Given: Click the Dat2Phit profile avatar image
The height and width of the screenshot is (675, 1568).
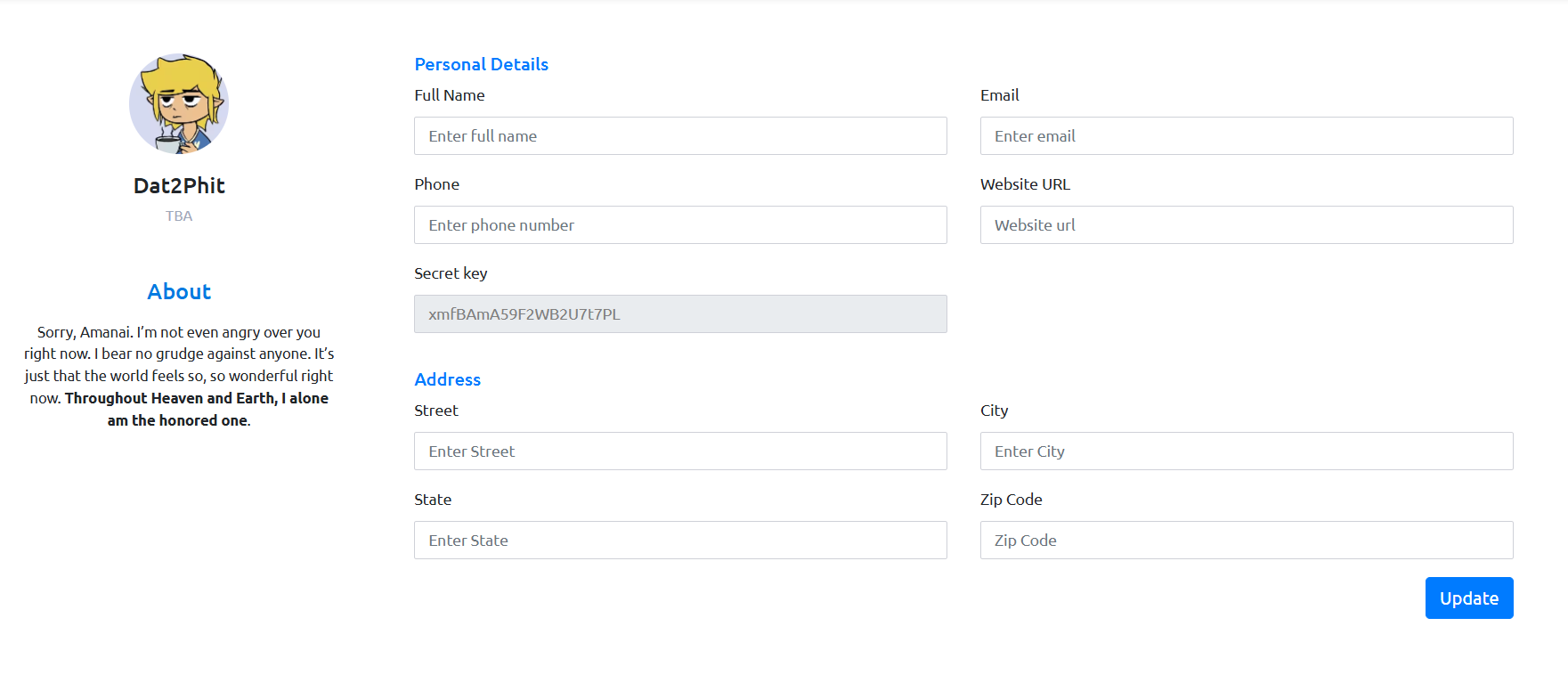Looking at the screenshot, I should point(179,103).
